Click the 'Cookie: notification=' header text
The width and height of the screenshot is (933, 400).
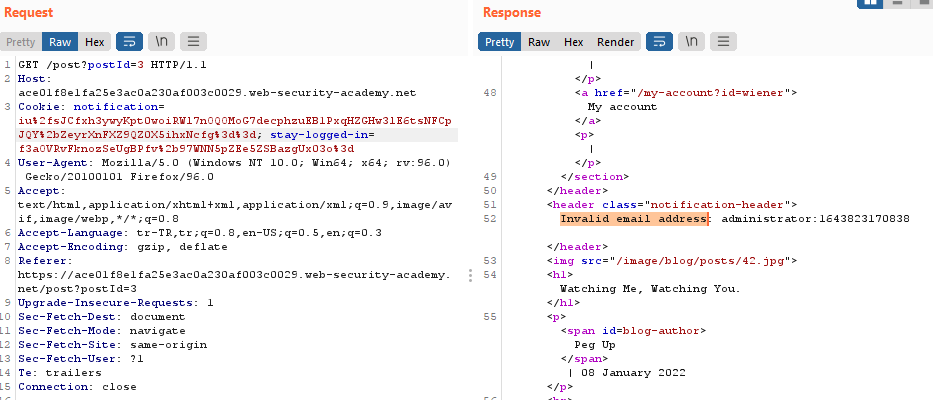91,107
